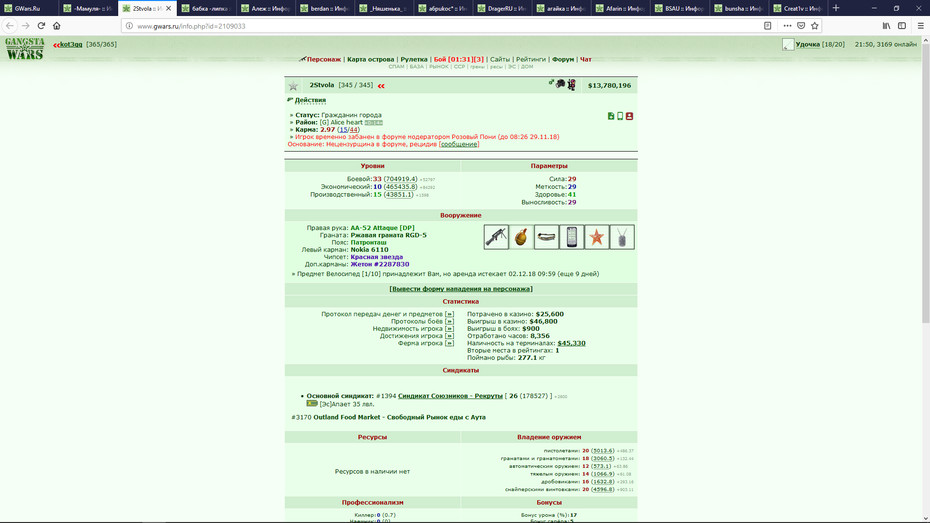This screenshot has height=523, width=930.
Task: Open Outland Food Market syndicate link
Action: pos(399,417)
